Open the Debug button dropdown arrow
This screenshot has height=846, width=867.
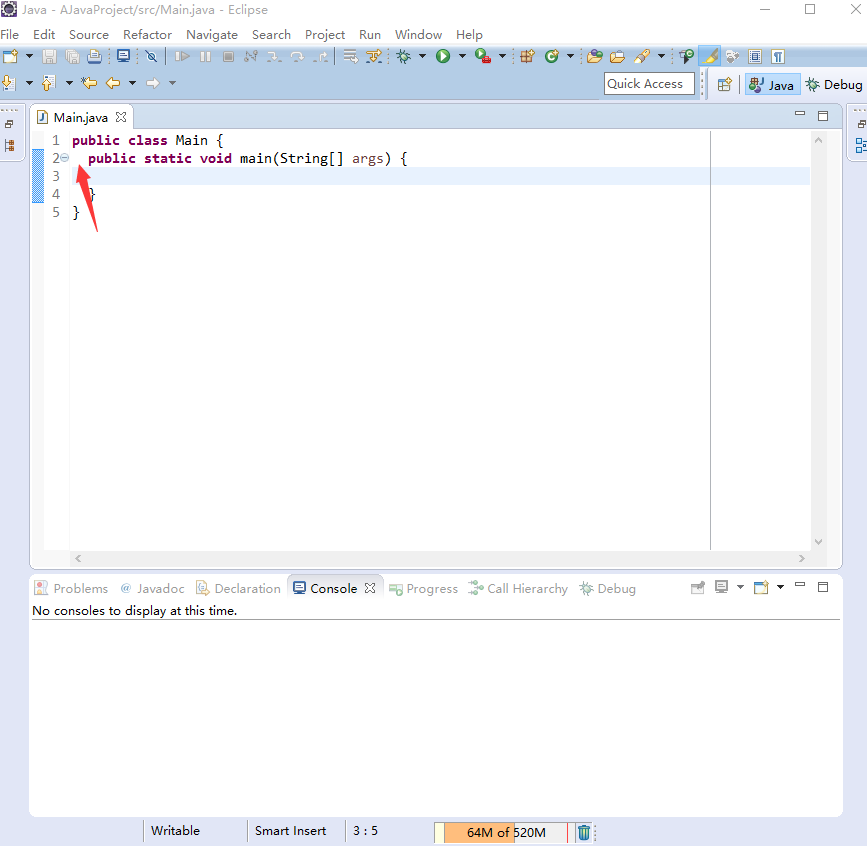pos(423,57)
